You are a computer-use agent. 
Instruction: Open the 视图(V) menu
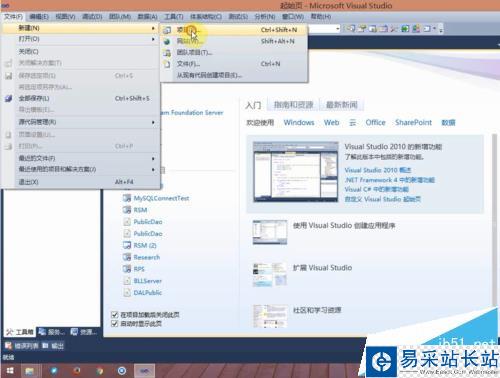[x=65, y=16]
